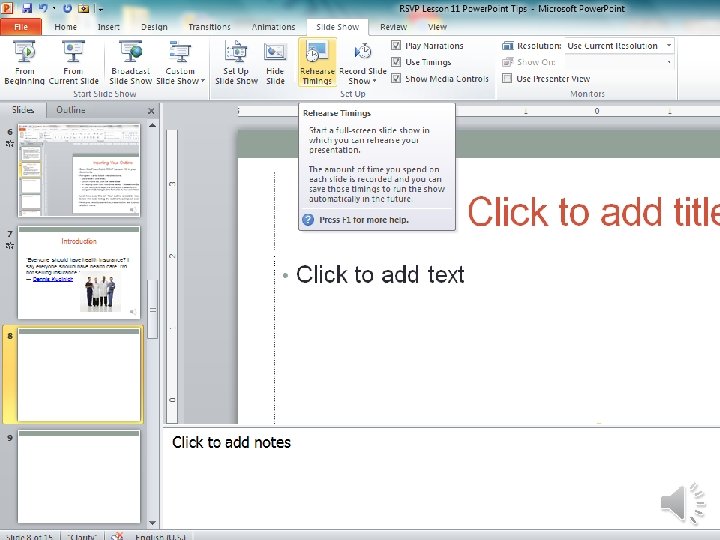Screen dimensions: 720x540
Task: Select the Slides pane tab
Action: coord(23,110)
